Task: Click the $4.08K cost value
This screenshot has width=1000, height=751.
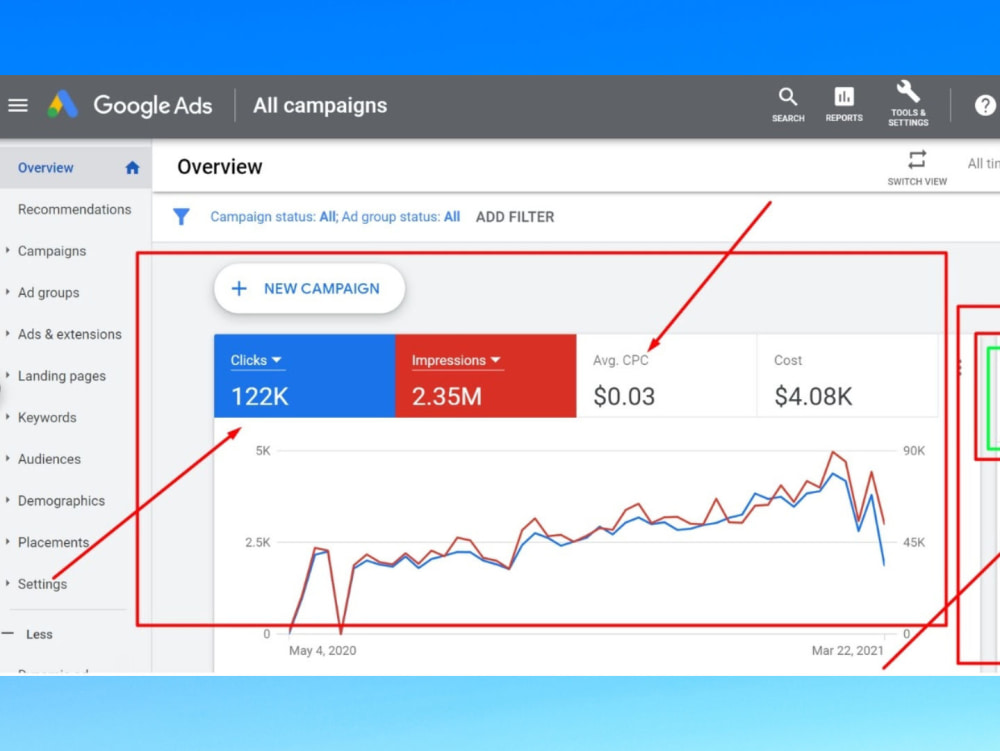Action: point(813,397)
